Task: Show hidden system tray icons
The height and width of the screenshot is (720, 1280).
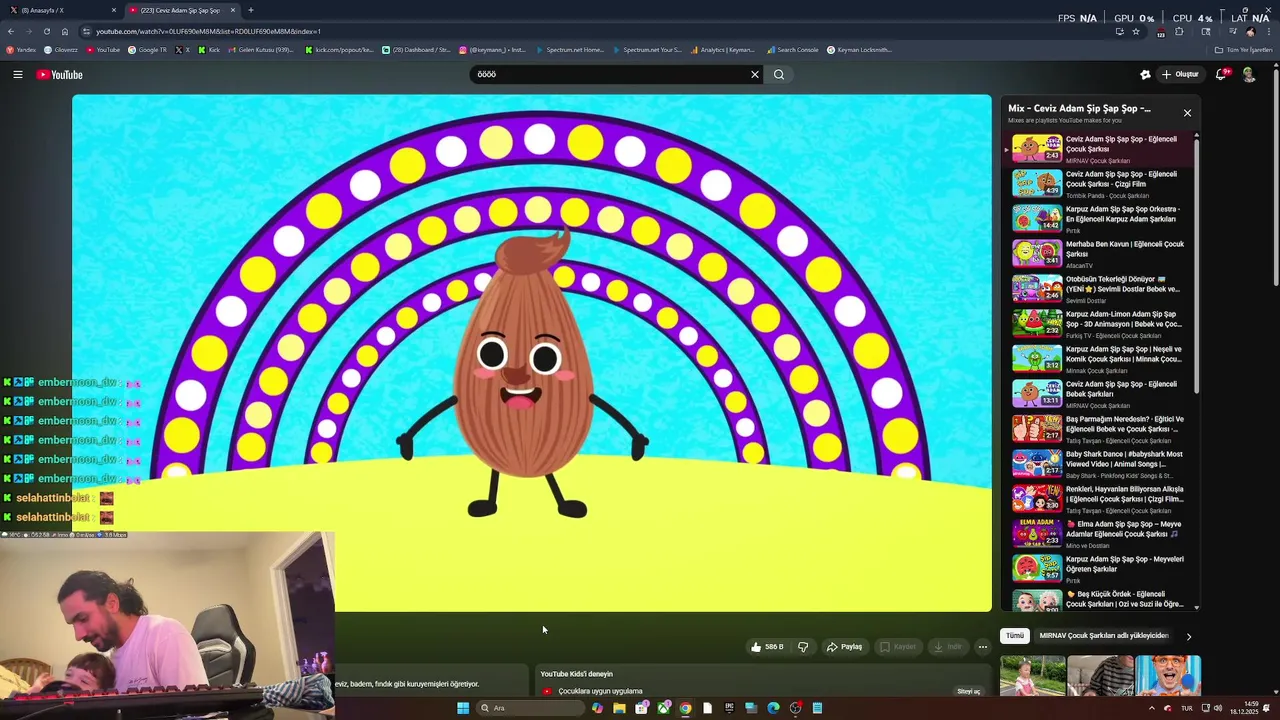Action: (x=1151, y=708)
